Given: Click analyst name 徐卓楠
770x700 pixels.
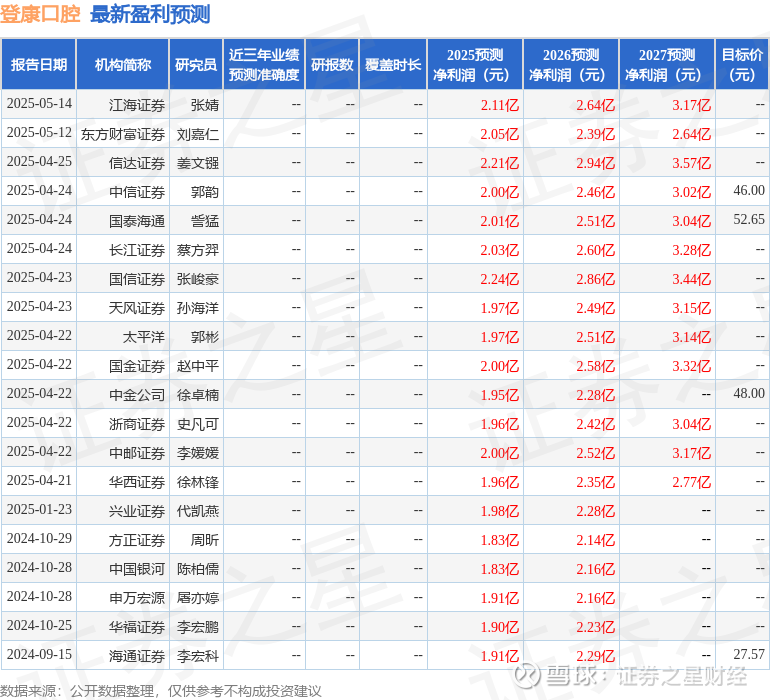Looking at the screenshot, I should (198, 395).
